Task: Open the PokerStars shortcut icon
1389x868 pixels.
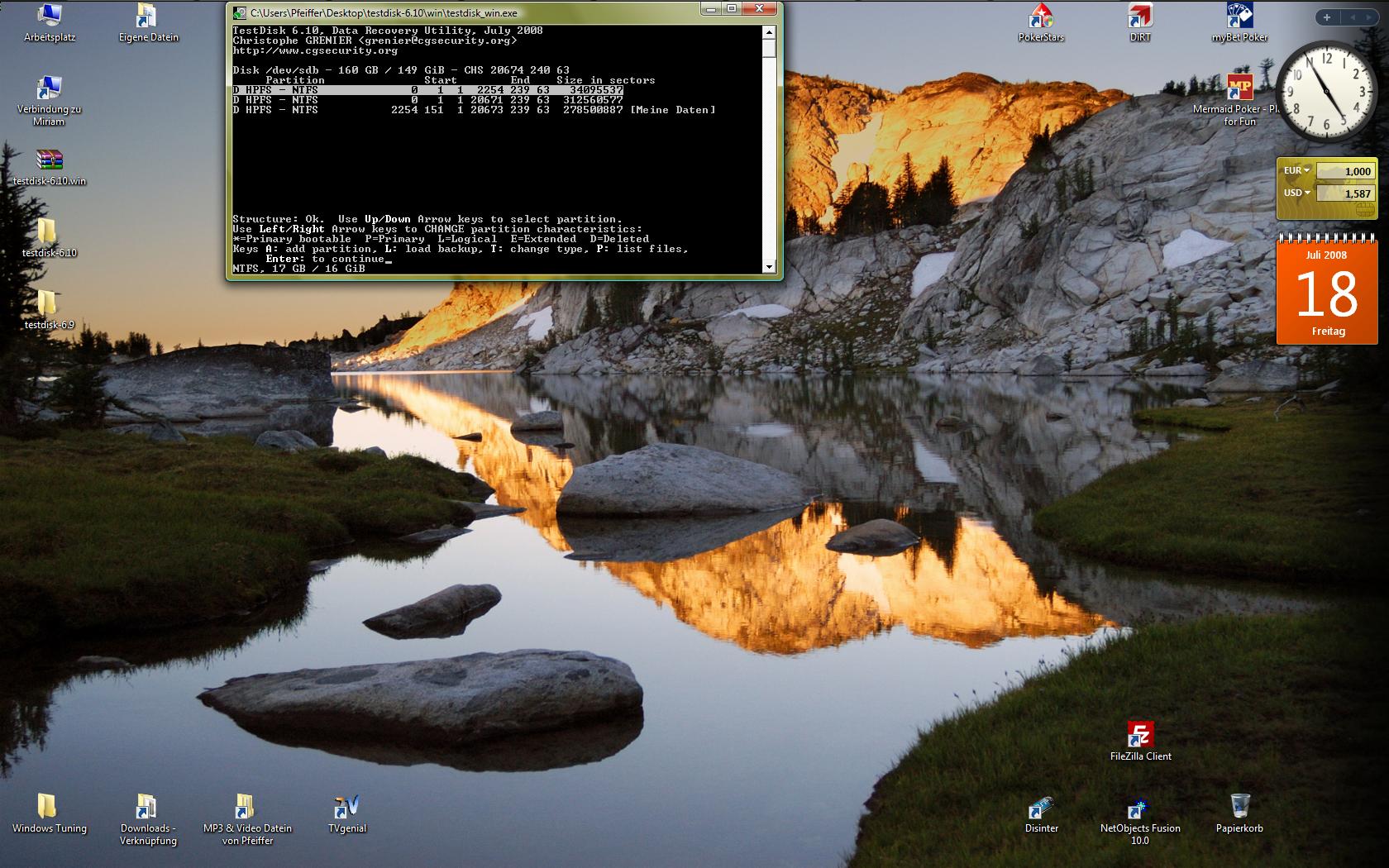Action: pyautogui.click(x=1041, y=23)
